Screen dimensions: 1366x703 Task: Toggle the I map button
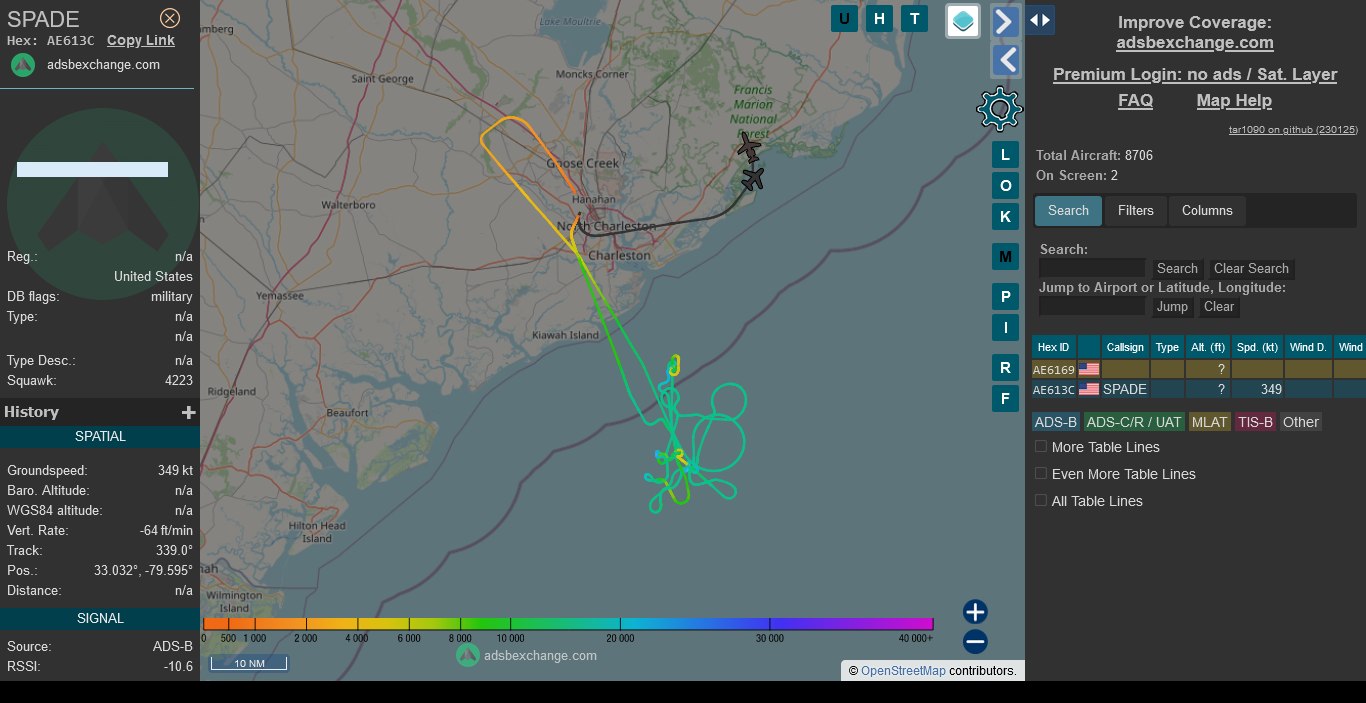click(1005, 327)
